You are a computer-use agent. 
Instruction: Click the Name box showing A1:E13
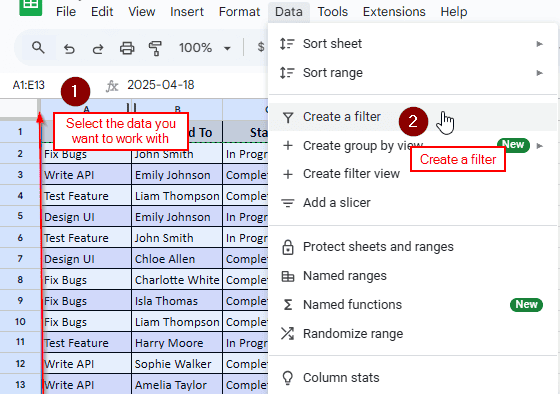coord(29,85)
